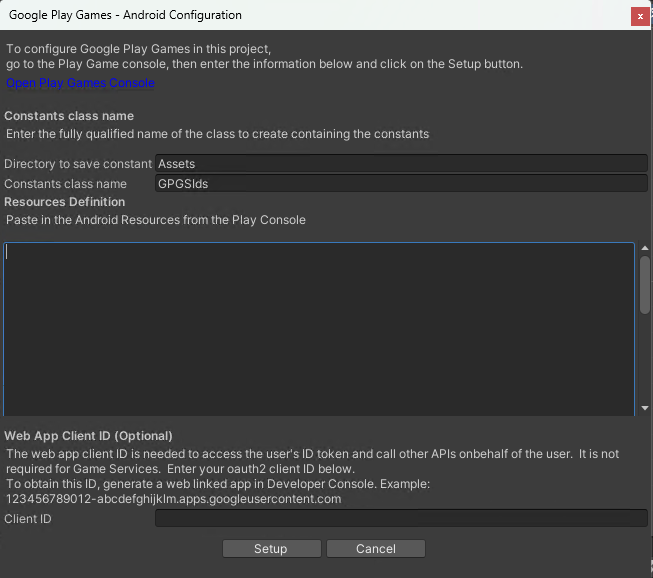Close the Android Configuration window
The height and width of the screenshot is (578, 653).
[640, 17]
